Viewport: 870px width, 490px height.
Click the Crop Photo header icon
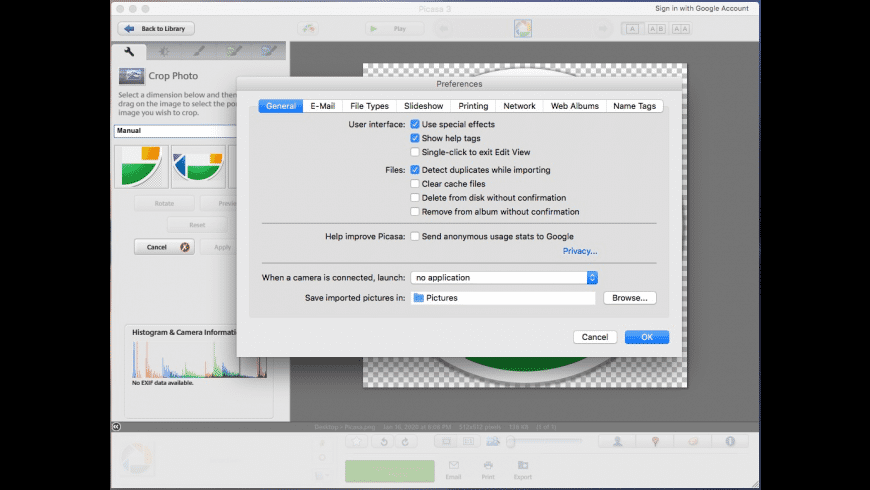(131, 75)
